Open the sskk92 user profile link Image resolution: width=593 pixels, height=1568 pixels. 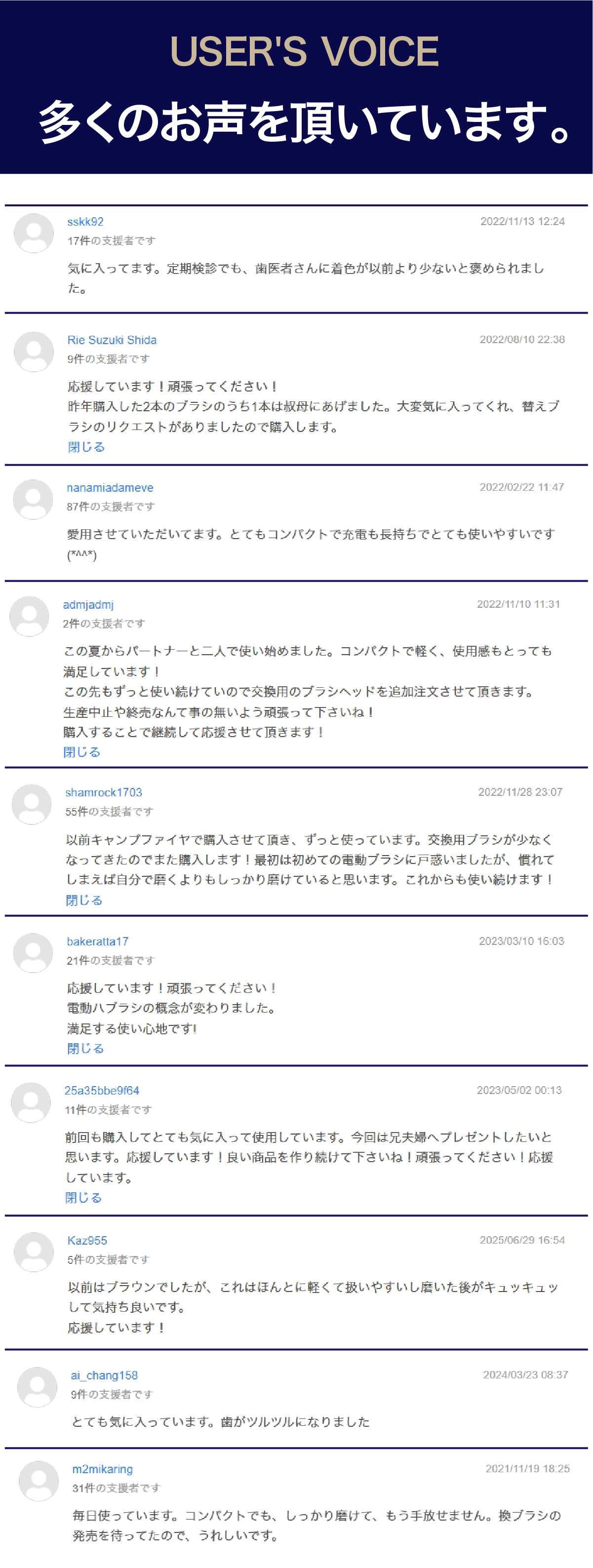[85, 222]
